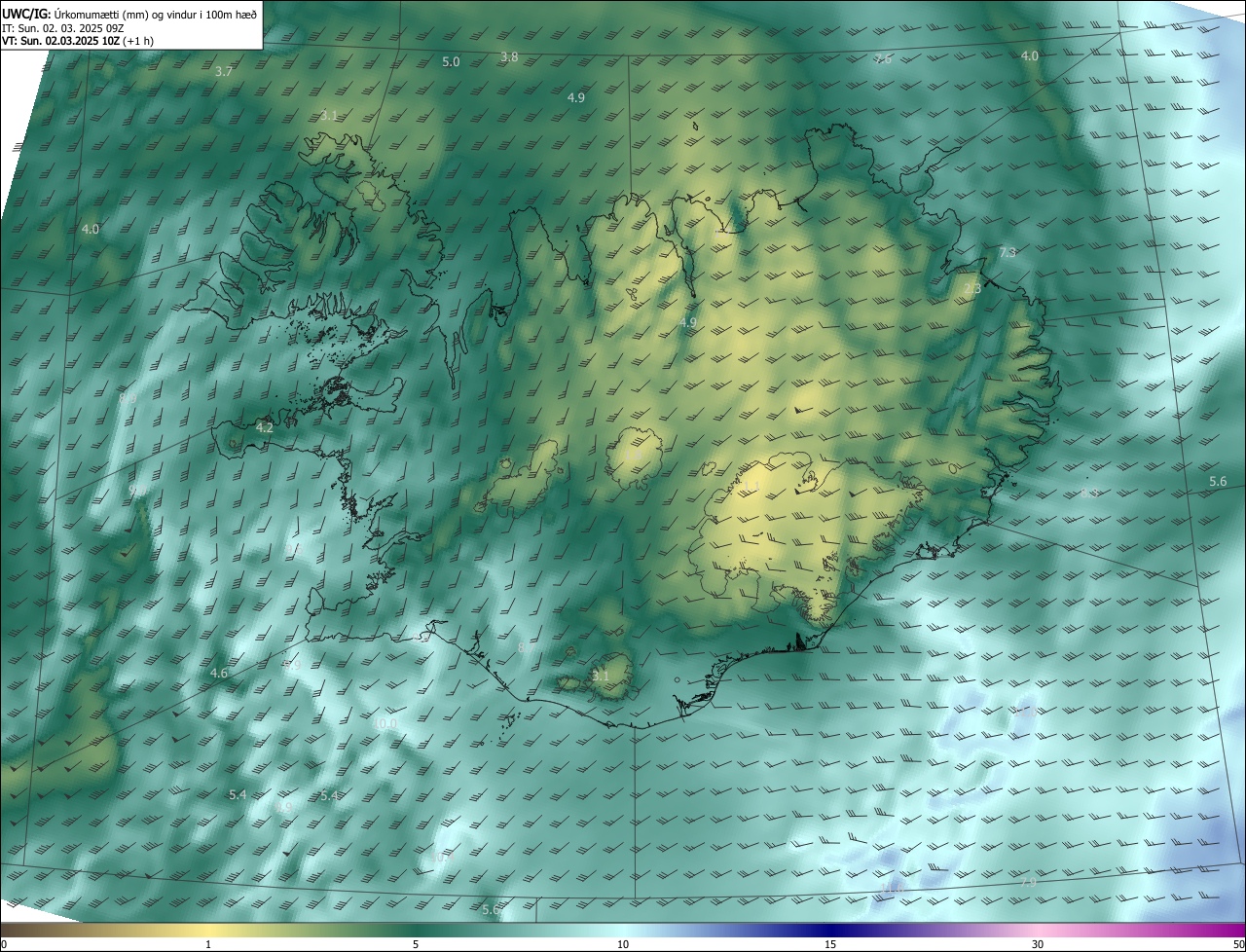Screen dimensions: 1246x952
Task: Click the valid time "VT: Sun. 02.03.2025 10Z (+1 h)"
Action: pyautogui.click(x=78, y=41)
